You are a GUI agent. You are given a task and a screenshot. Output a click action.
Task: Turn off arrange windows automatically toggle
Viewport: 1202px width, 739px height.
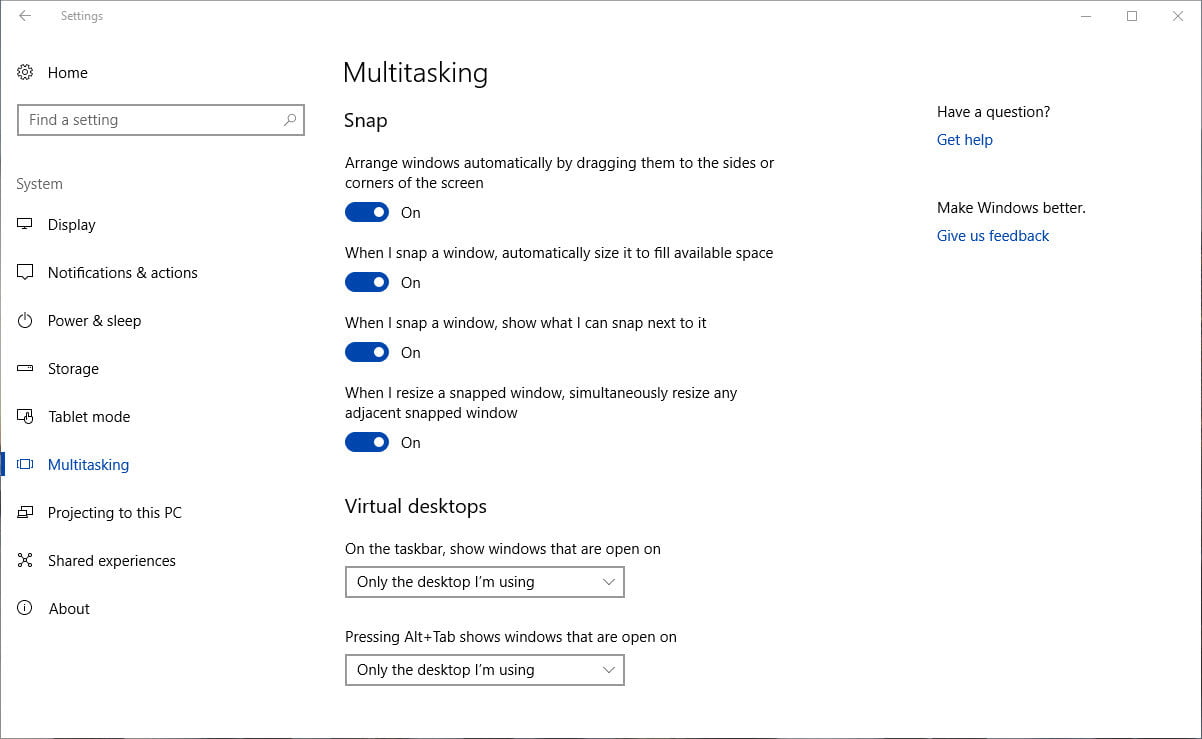click(x=367, y=212)
